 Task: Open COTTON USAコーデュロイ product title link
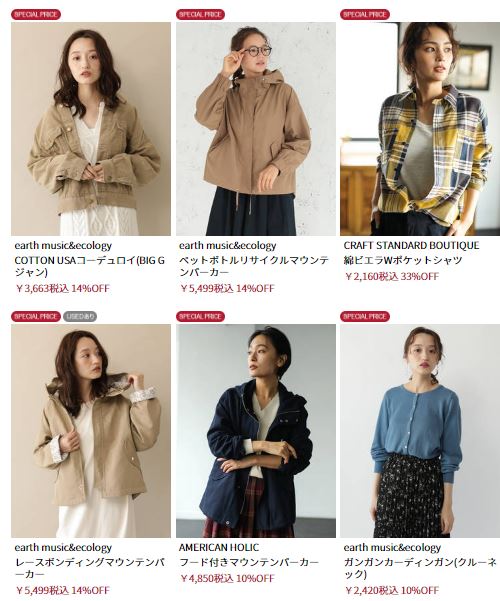(90, 266)
